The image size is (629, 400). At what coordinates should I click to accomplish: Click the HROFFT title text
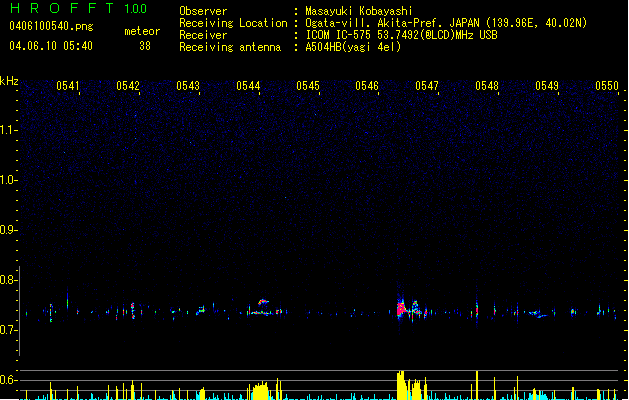[62, 8]
